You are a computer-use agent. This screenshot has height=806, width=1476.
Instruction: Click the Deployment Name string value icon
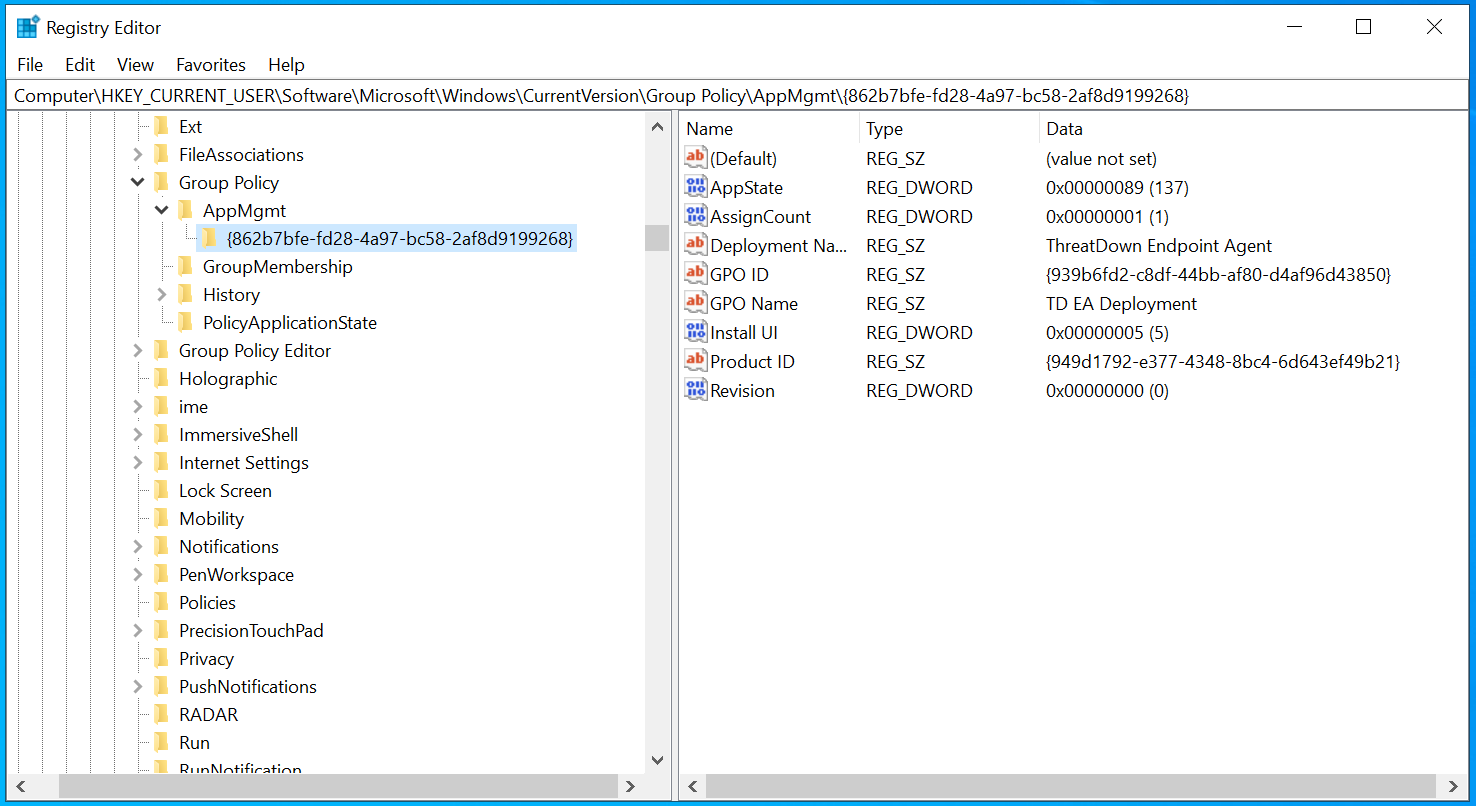click(696, 245)
